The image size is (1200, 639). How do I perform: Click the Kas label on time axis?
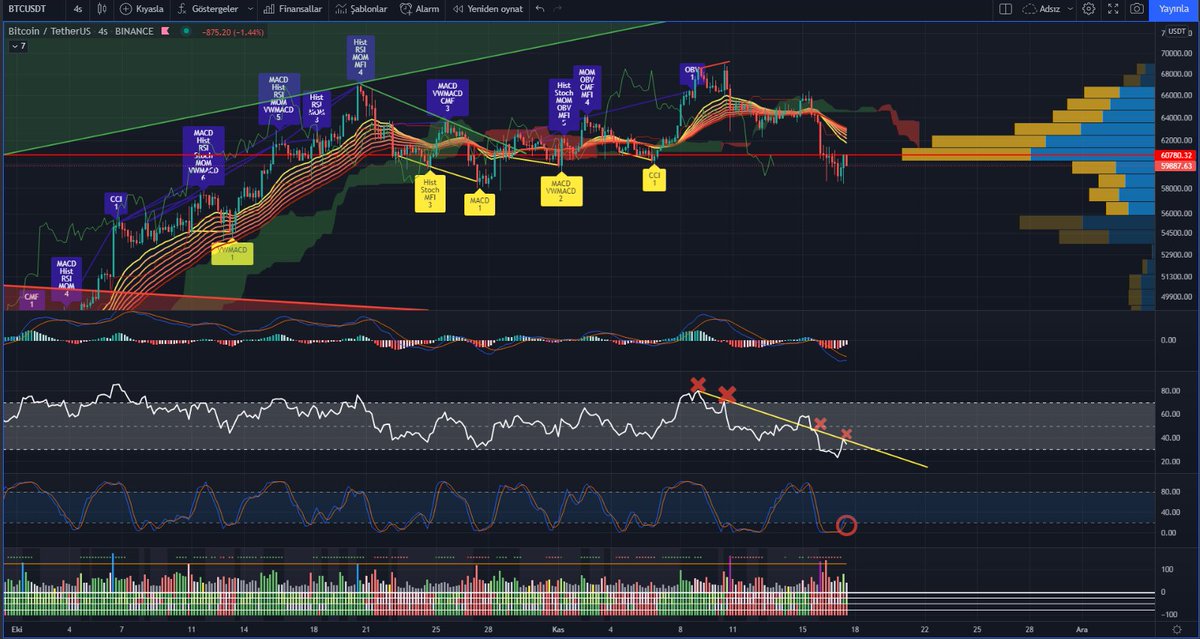559,630
